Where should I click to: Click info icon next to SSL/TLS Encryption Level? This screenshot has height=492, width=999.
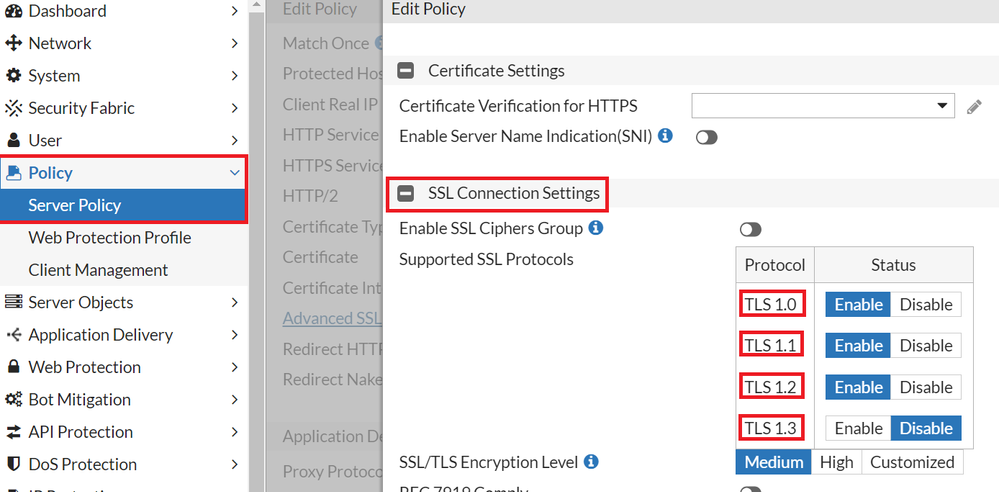(591, 462)
